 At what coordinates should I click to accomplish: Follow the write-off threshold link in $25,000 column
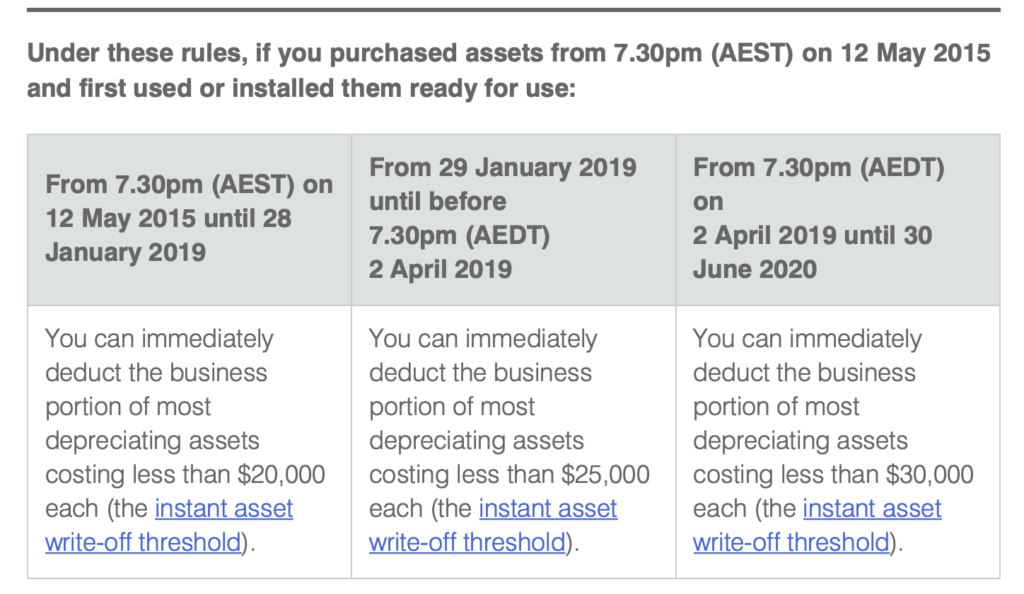(x=548, y=509)
